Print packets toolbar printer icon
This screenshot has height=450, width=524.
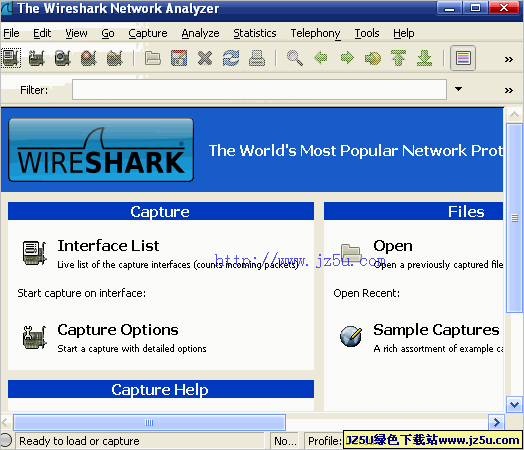257,58
